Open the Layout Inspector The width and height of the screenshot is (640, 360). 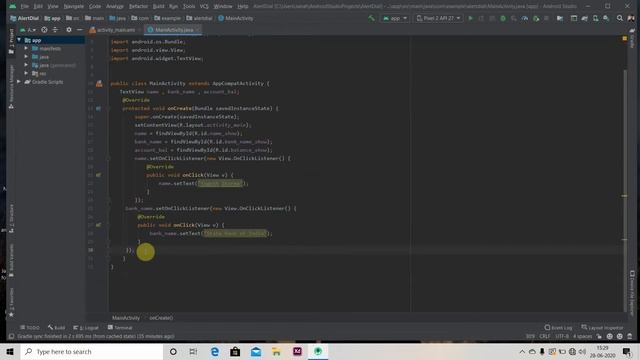coord(602,328)
